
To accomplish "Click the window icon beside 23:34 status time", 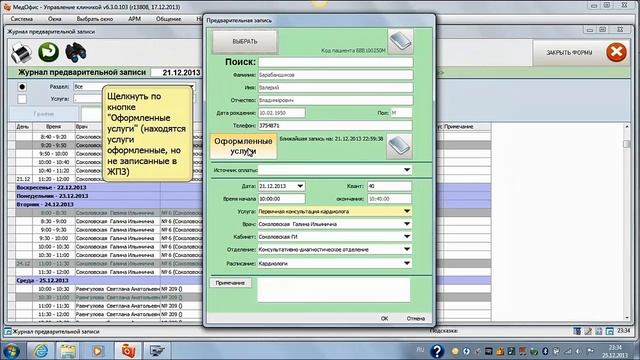I will point(609,331).
